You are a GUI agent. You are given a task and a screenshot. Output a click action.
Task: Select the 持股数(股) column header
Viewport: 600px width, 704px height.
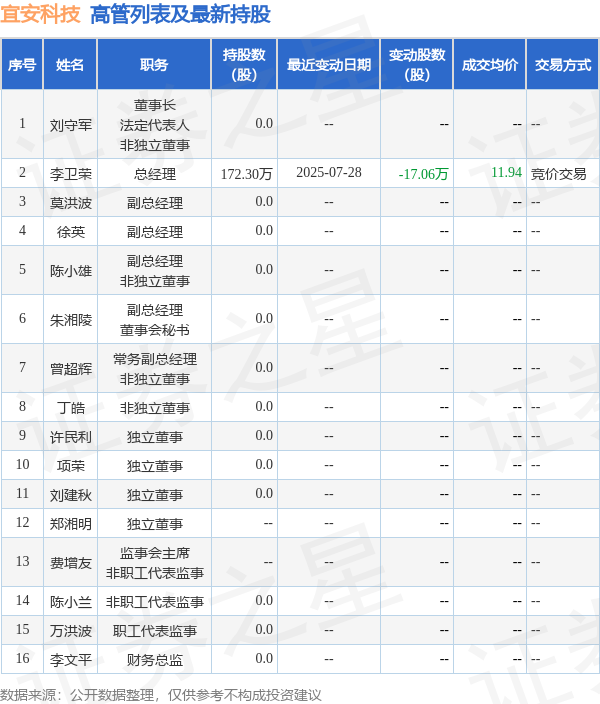click(x=244, y=65)
